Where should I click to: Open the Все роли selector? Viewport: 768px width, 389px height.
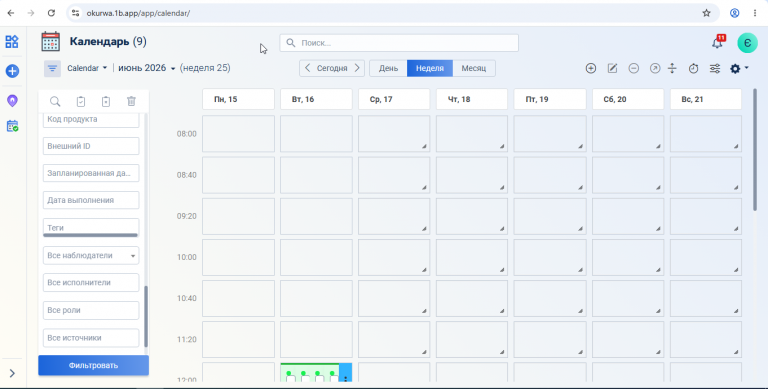point(91,310)
